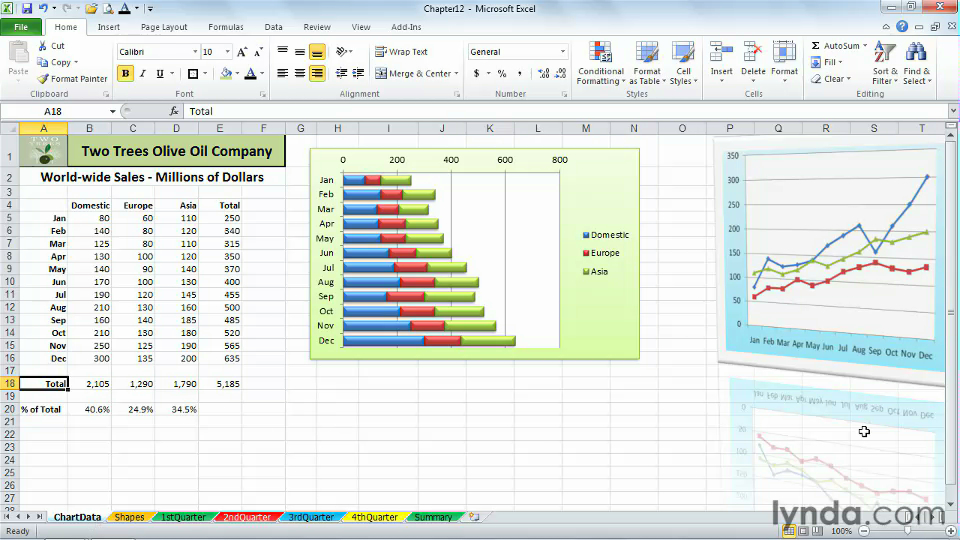The height and width of the screenshot is (540, 960).
Task: Click the Increase Indent icon
Action: [359, 73]
